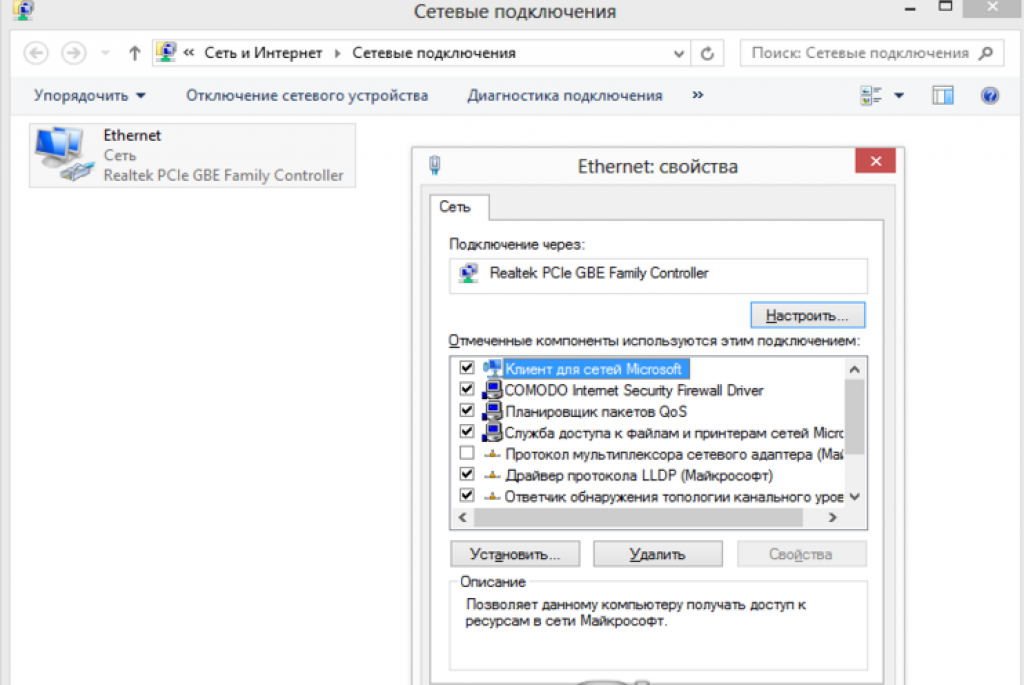The image size is (1024, 685).
Task: Select the Ethernet adapter icon
Action: (62, 155)
